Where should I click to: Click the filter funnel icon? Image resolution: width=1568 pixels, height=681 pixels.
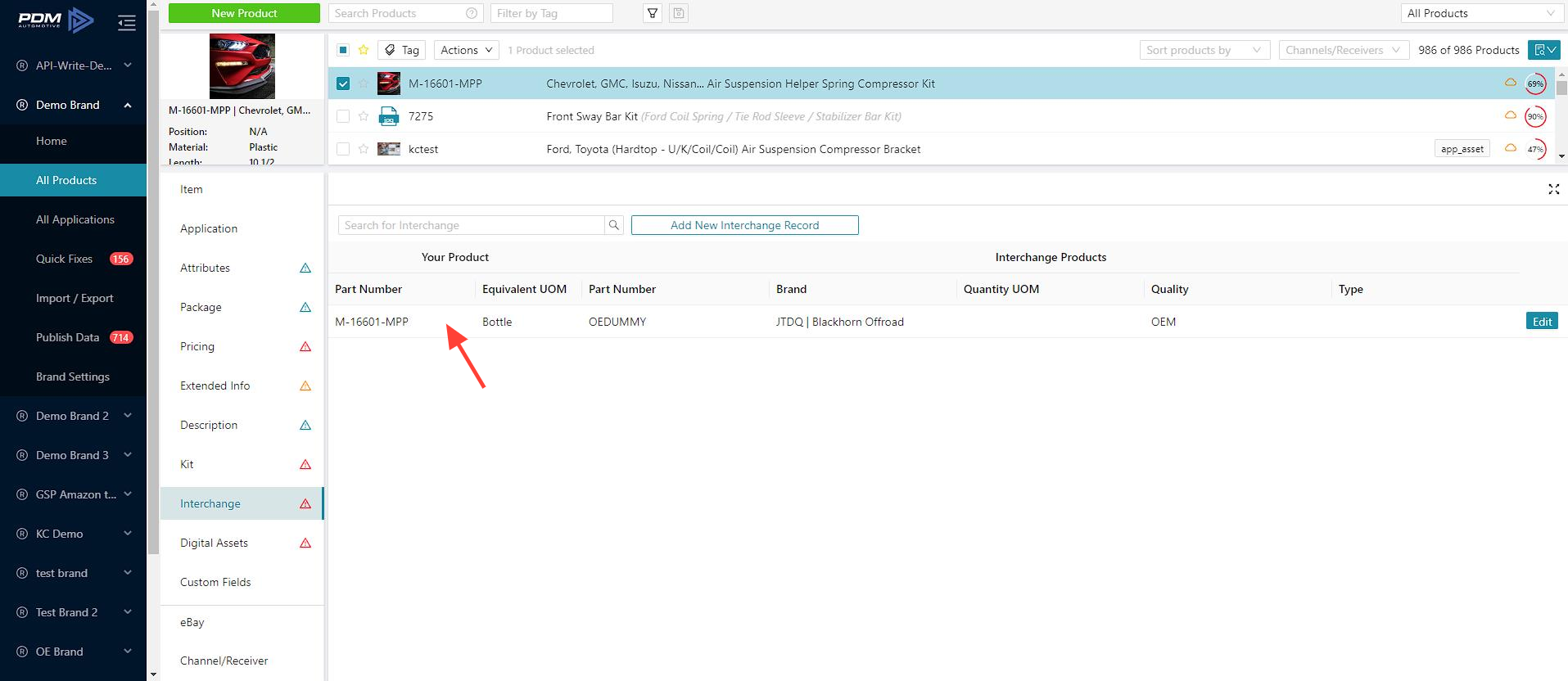(x=653, y=13)
